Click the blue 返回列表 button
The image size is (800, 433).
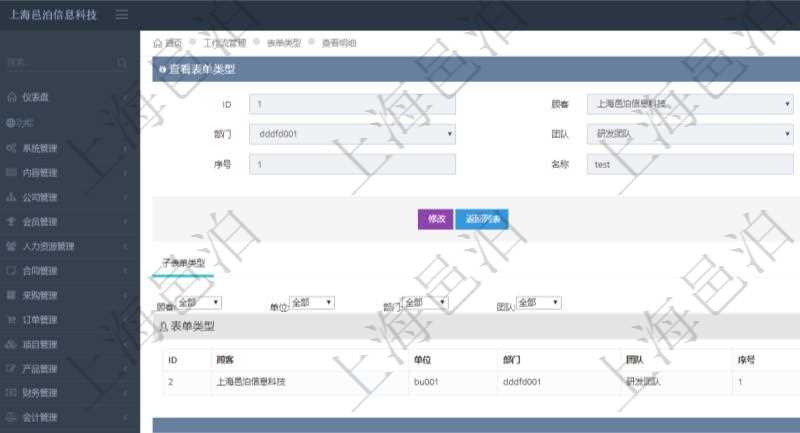coord(482,219)
